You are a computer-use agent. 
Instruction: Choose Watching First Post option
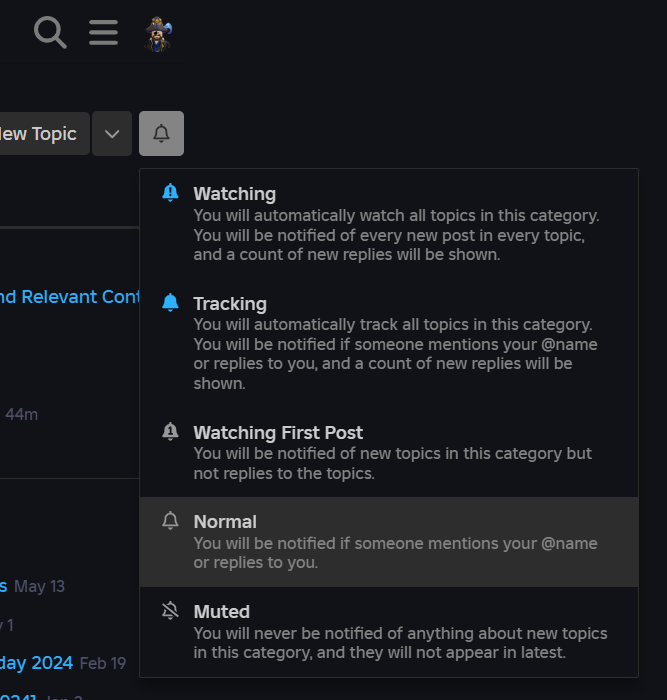coord(389,452)
